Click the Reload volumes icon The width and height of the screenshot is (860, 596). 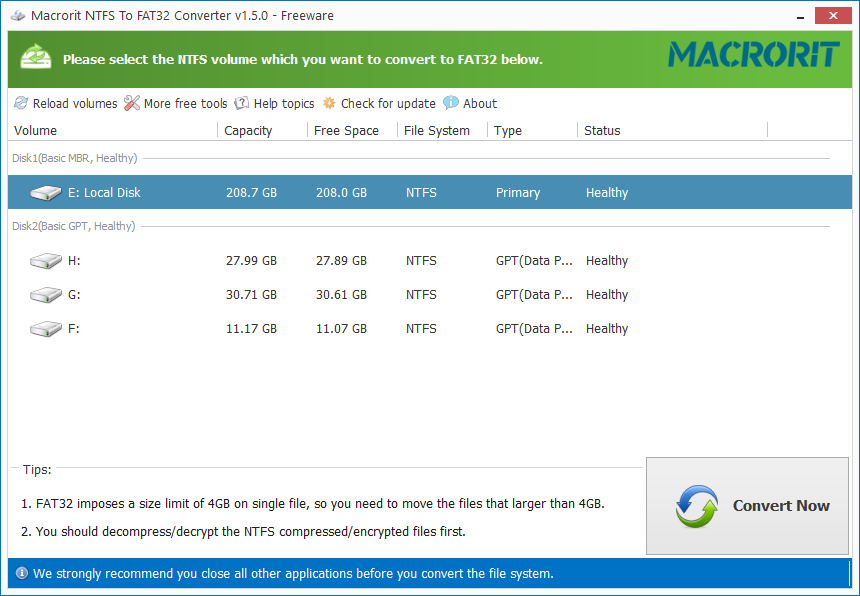20,103
